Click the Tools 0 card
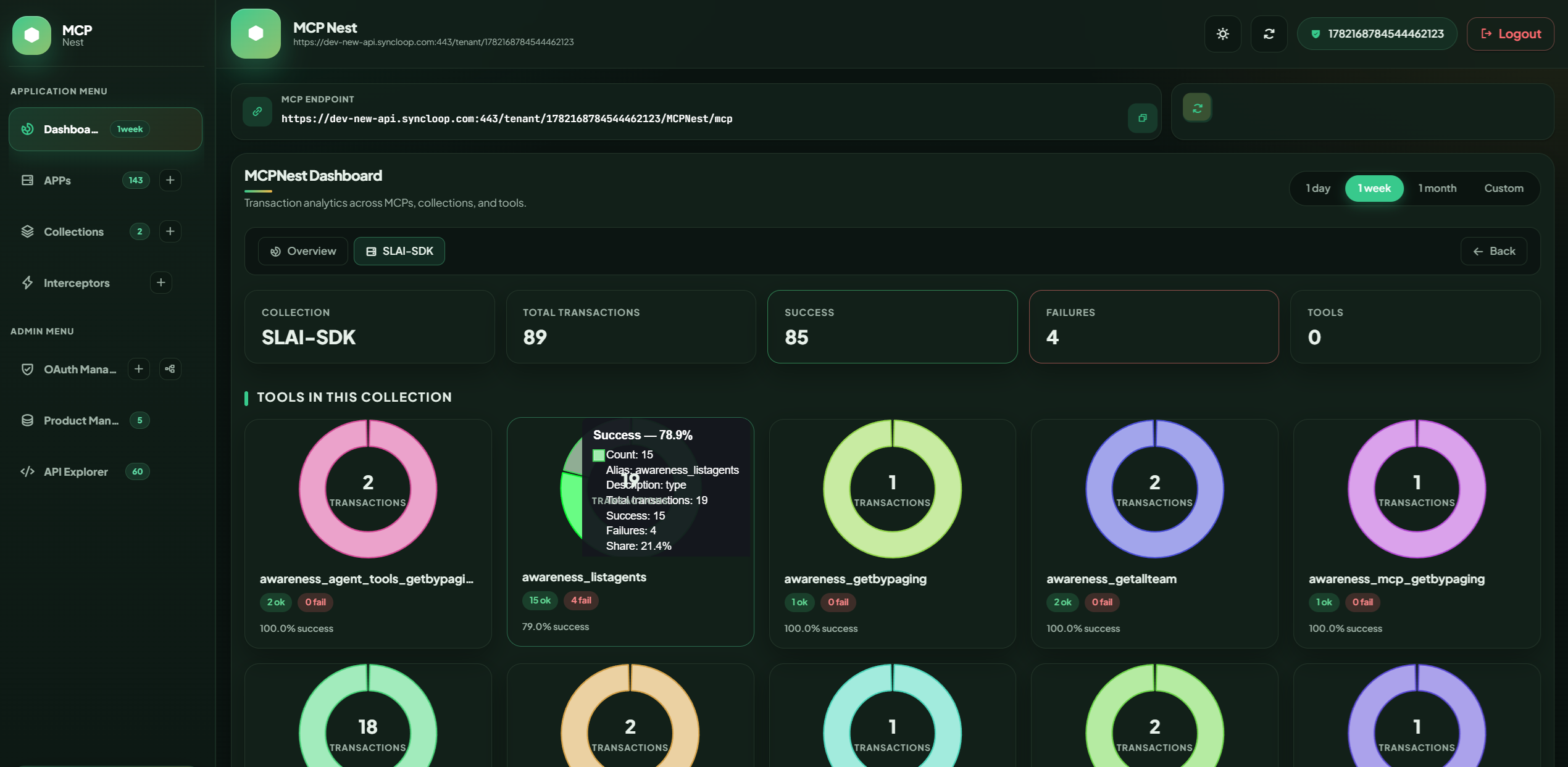 coord(1415,326)
